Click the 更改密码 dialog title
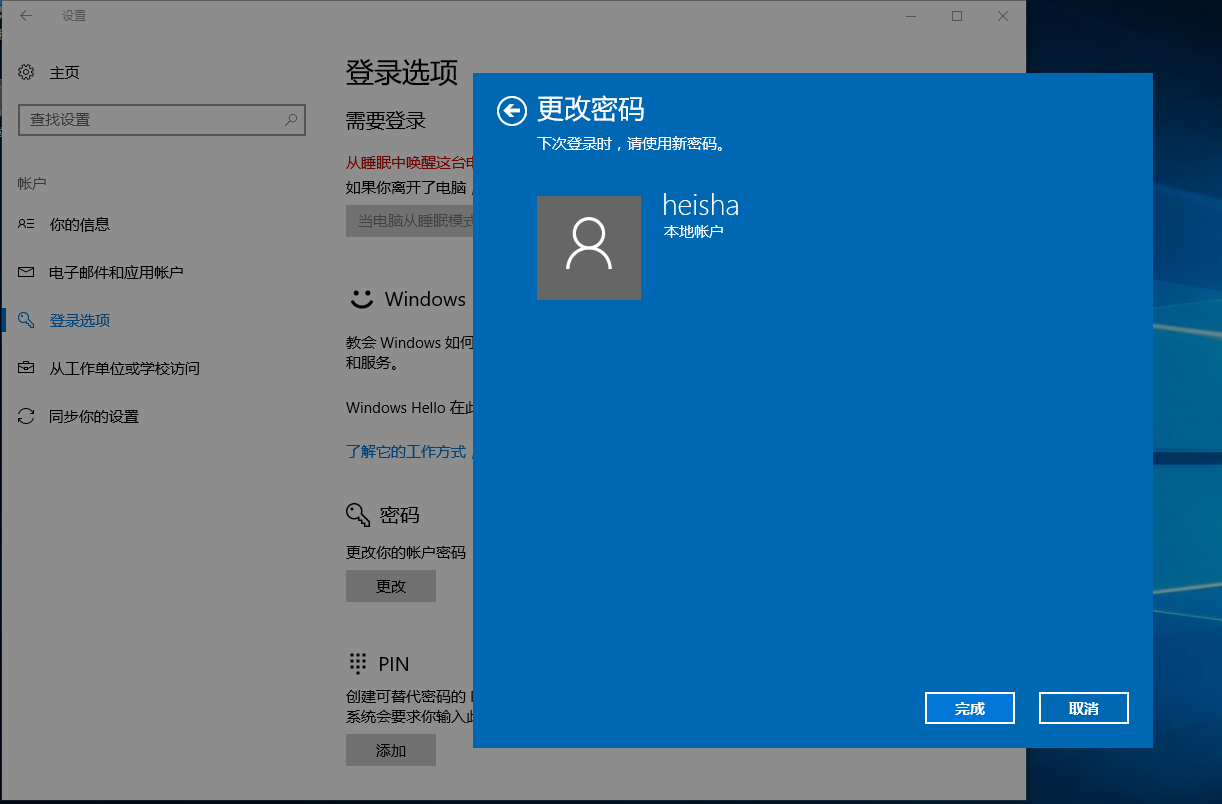The image size is (1222, 804). pos(591,109)
